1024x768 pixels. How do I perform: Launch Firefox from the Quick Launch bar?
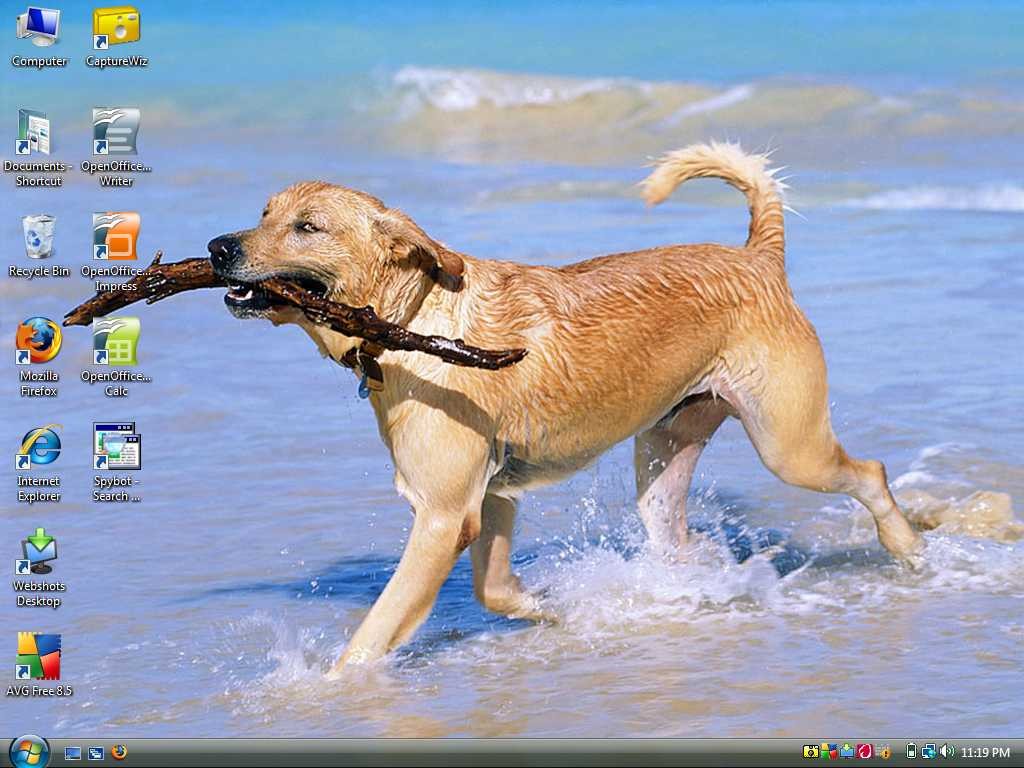point(119,752)
